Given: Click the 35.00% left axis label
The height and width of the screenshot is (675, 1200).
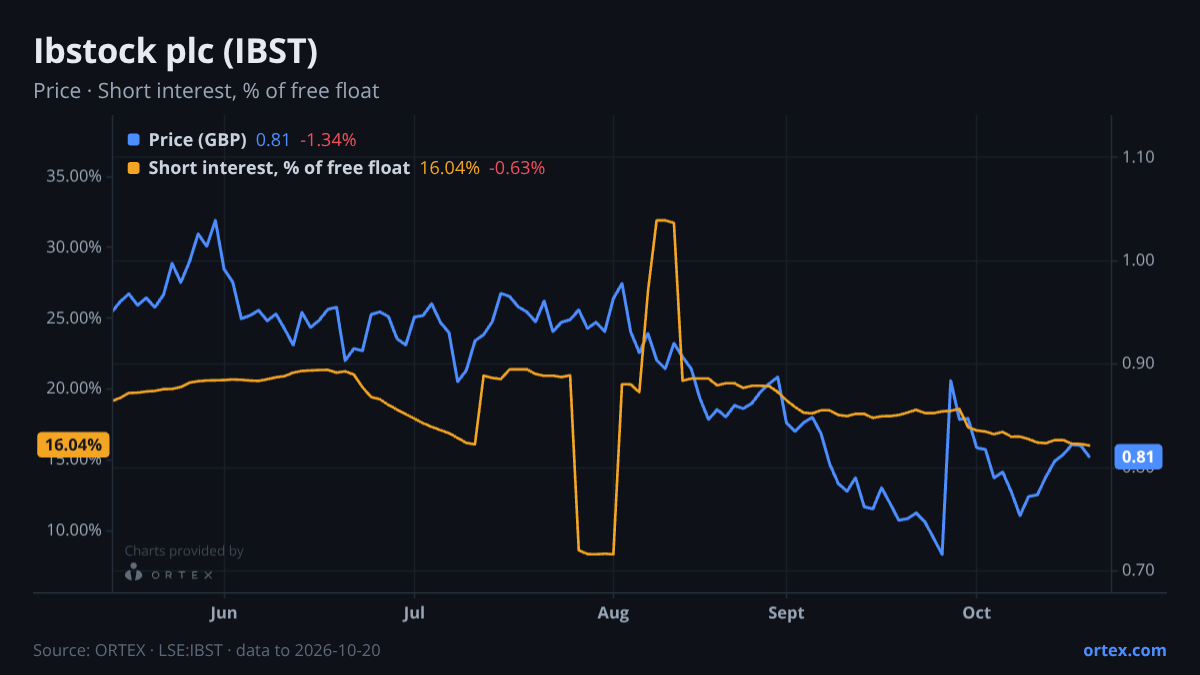Looking at the screenshot, I should coord(74,176).
